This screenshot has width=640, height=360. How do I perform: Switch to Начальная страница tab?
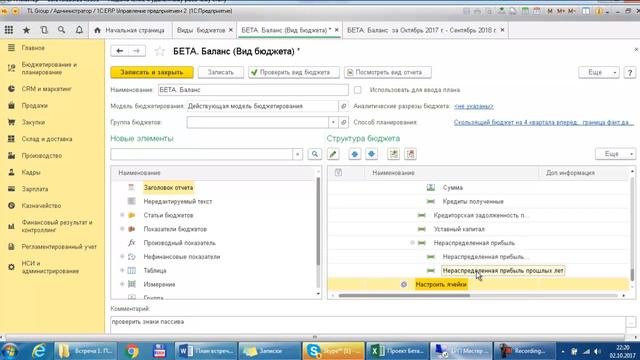(x=130, y=30)
